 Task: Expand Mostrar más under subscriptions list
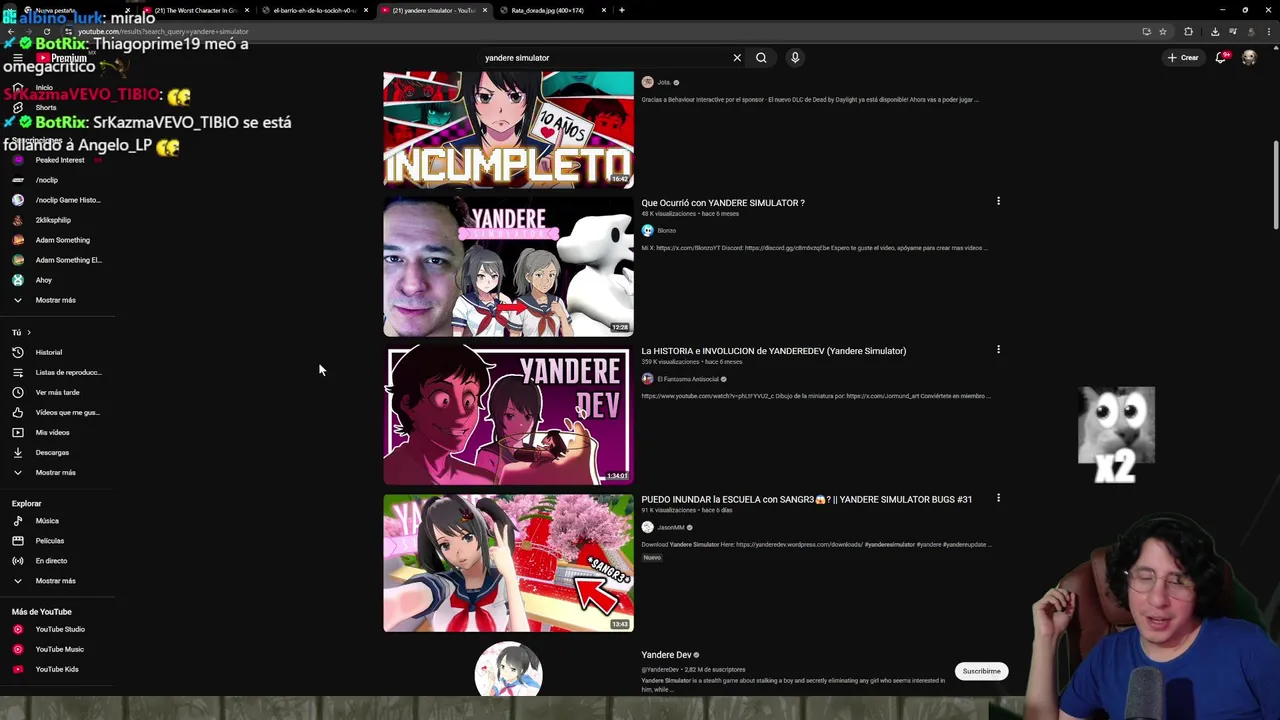[x=57, y=300]
